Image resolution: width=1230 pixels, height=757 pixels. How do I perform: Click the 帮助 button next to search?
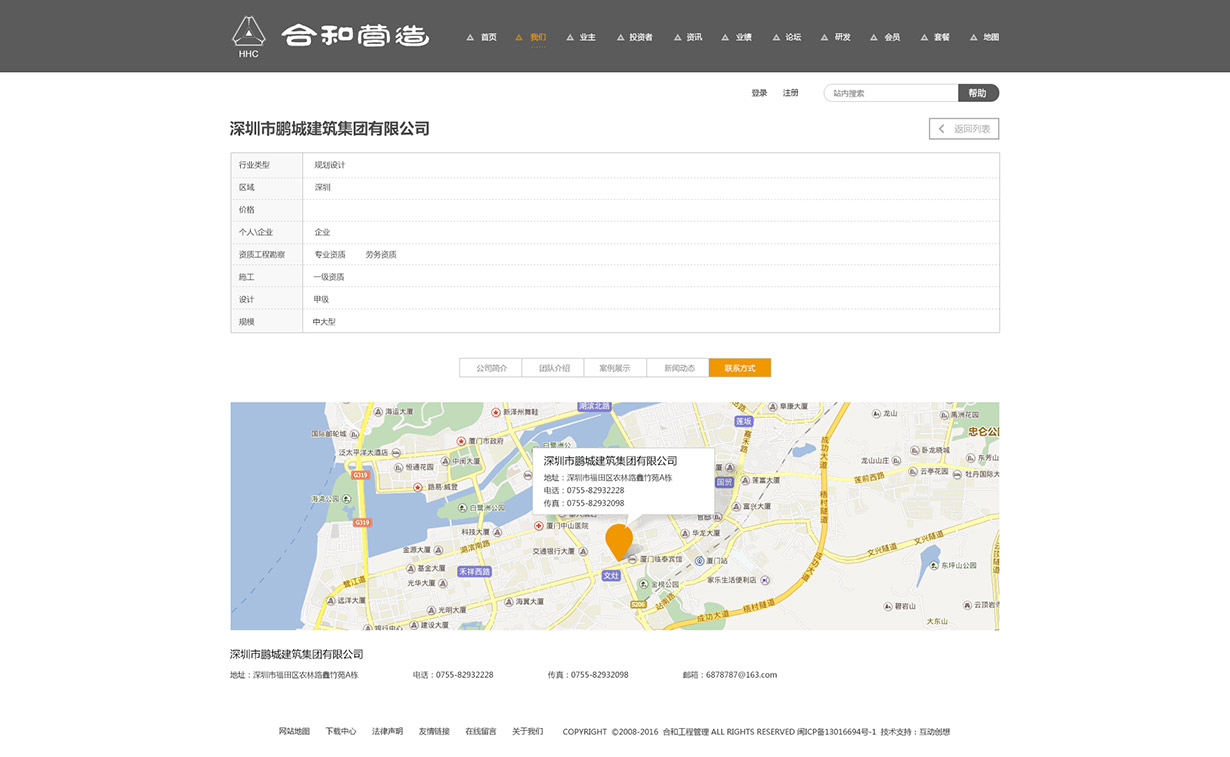click(978, 93)
